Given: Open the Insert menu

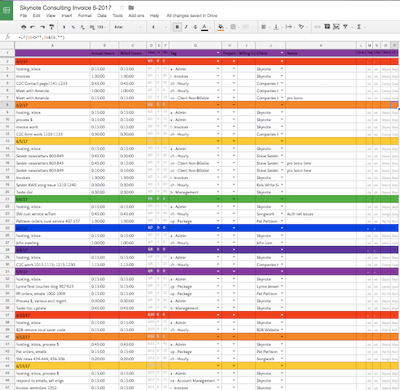Looking at the screenshot, I should pos(67,16).
